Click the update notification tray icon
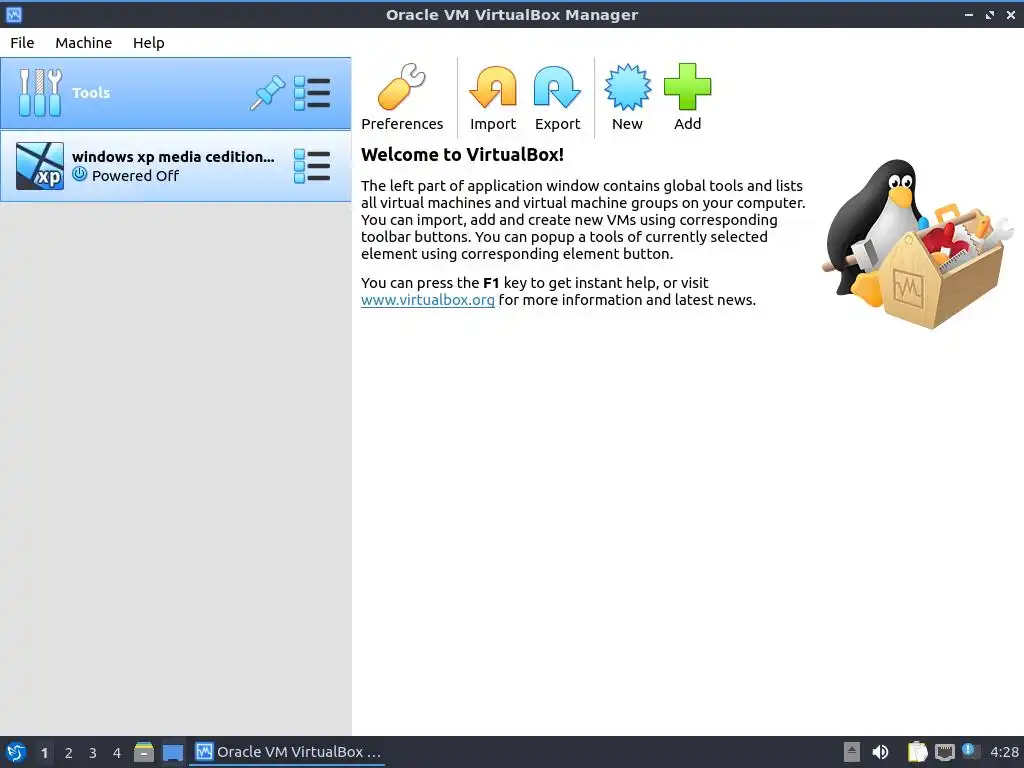1024x768 pixels. coord(970,751)
